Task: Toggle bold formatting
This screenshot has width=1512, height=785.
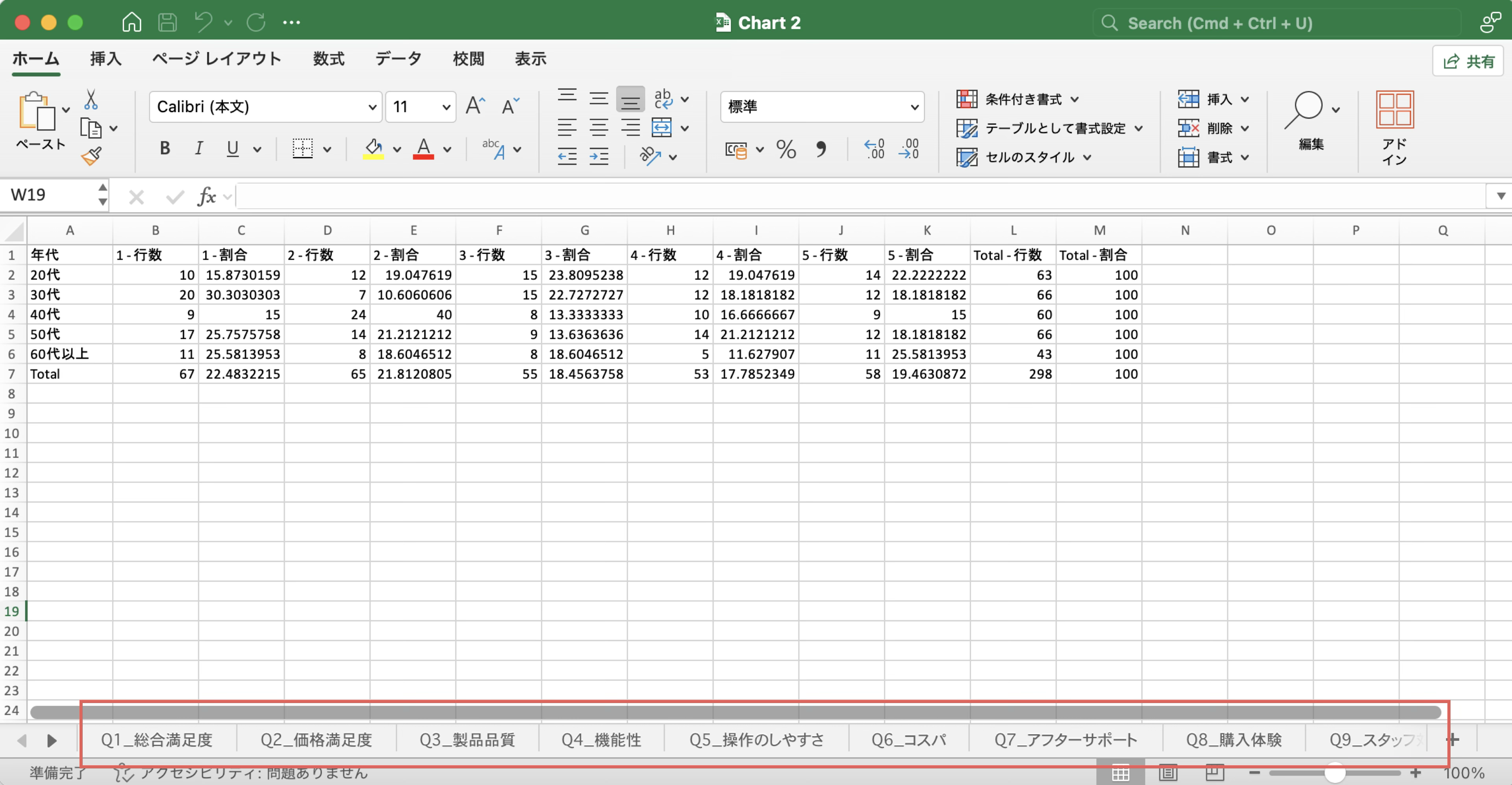Action: [x=165, y=149]
